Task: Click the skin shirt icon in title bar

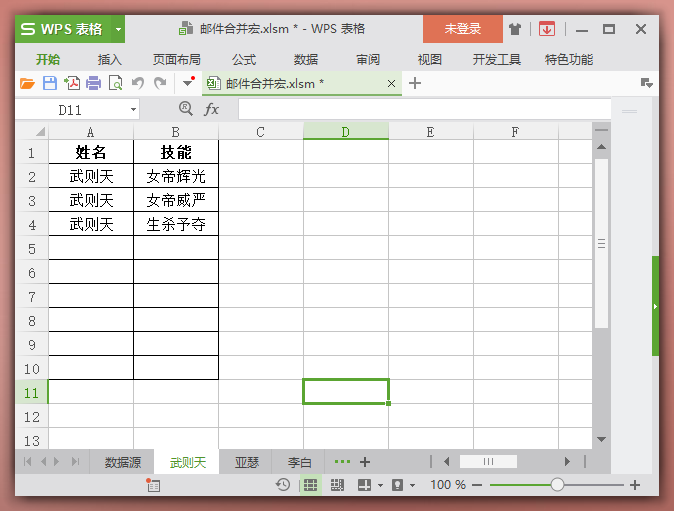Action: [x=515, y=29]
